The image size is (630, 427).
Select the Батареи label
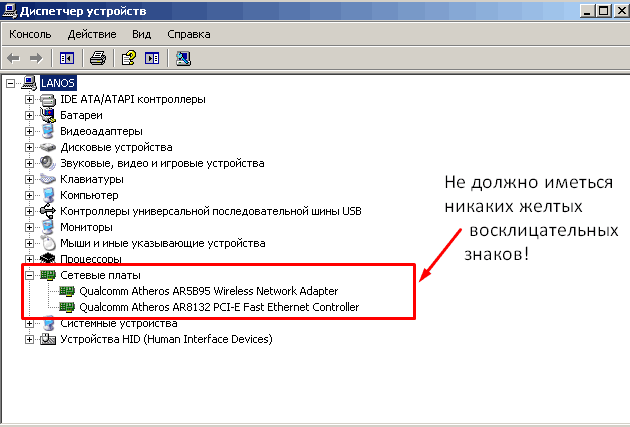(81, 115)
